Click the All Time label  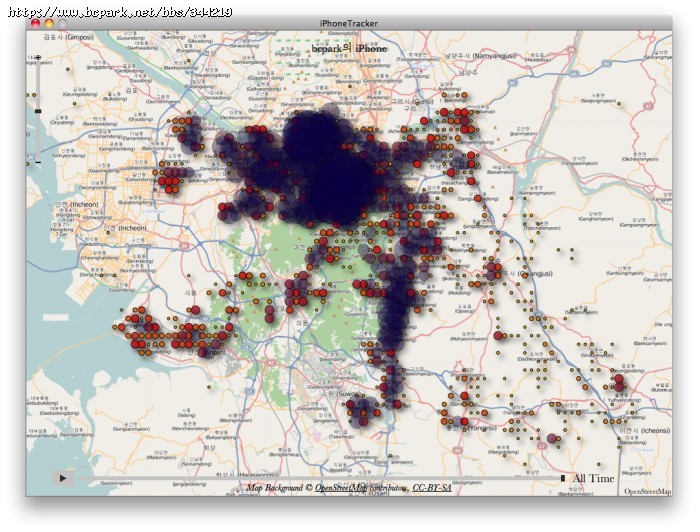tap(593, 478)
